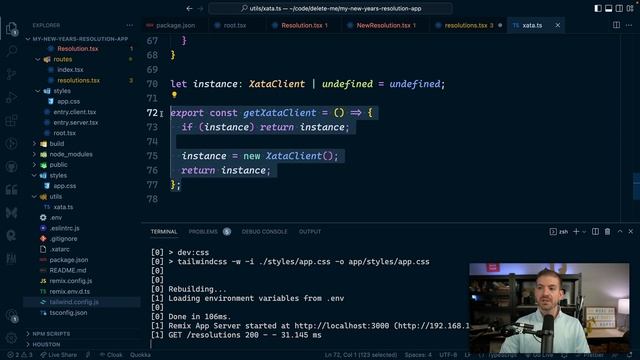Image resolution: width=640 pixels, height=360 pixels.
Task: Open the Search view icon
Action: click(x=11, y=51)
